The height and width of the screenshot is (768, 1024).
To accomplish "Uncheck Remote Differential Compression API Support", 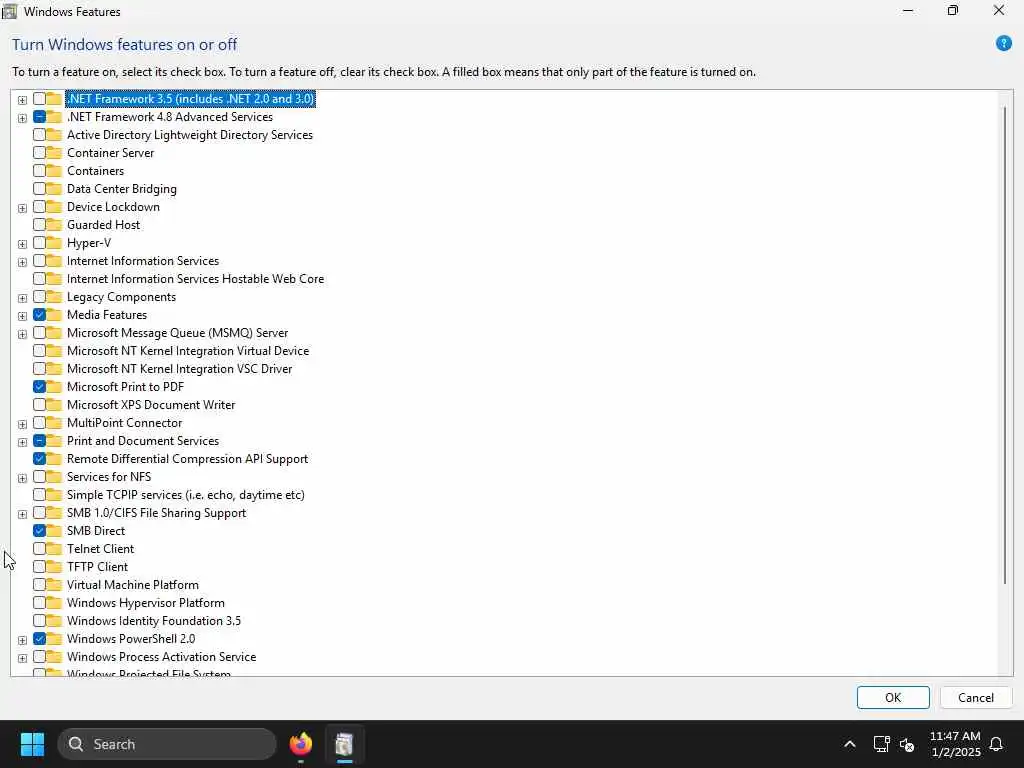I will [x=39, y=458].
